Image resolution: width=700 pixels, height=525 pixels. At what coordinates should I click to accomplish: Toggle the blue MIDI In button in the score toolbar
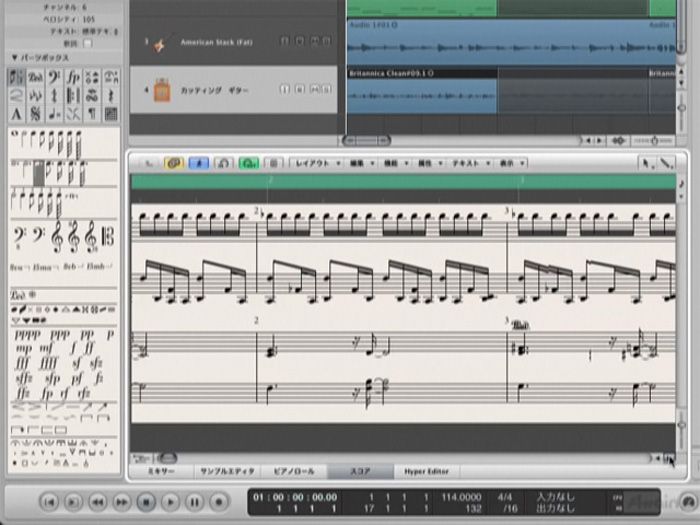coord(198,162)
